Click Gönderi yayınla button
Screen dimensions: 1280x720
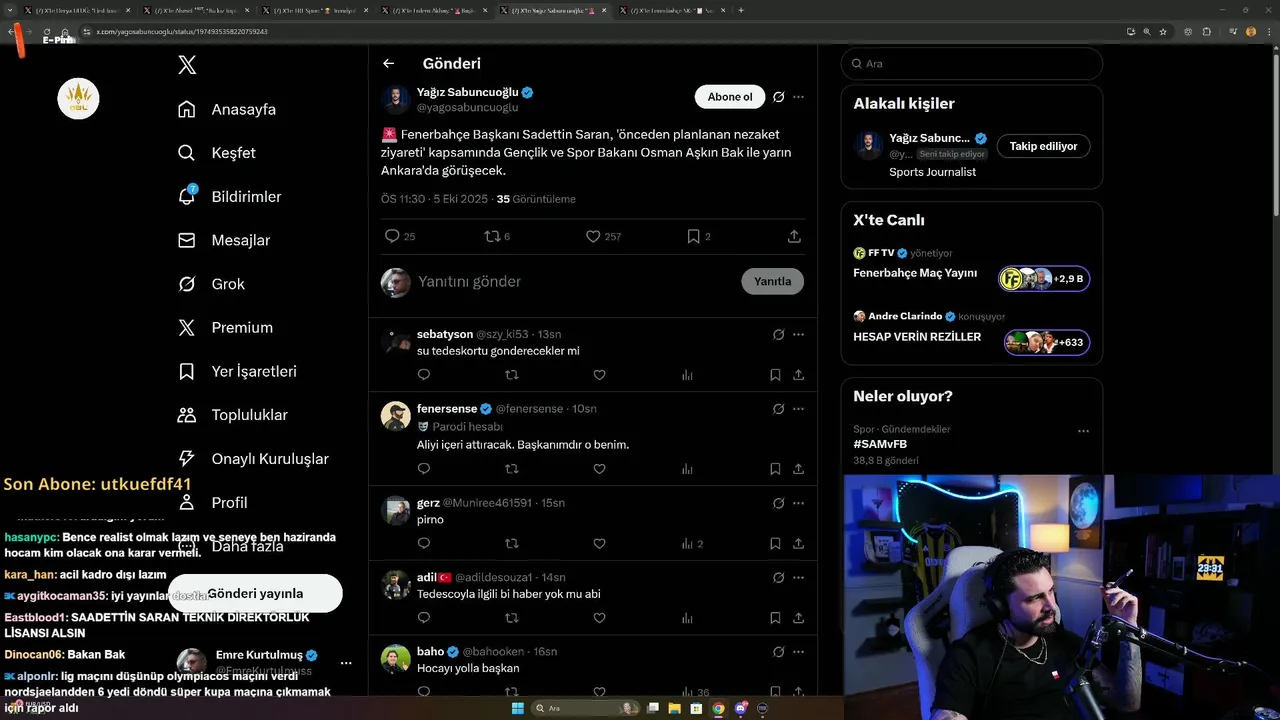(x=255, y=593)
